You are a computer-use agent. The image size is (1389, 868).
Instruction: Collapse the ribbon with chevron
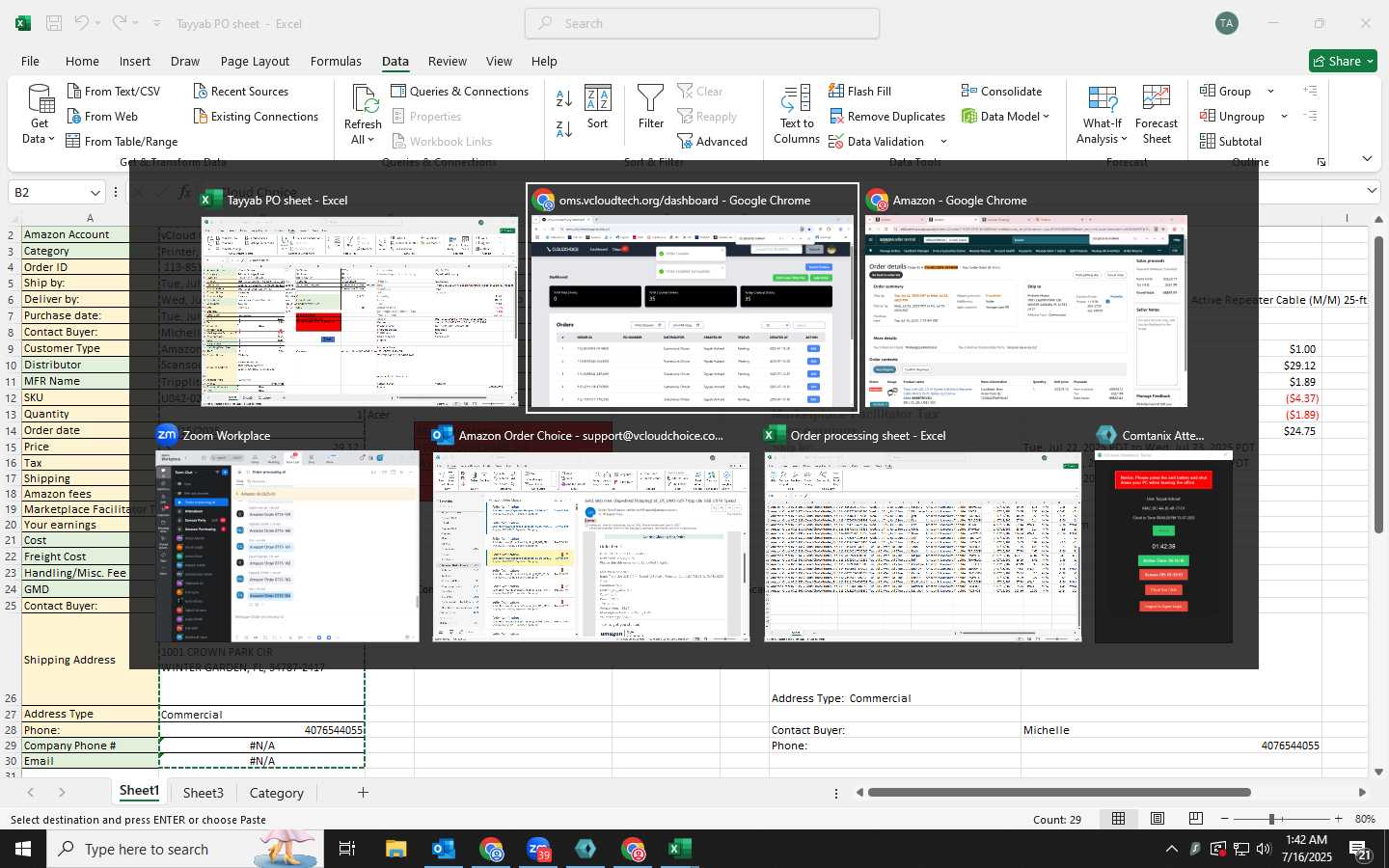coord(1367,158)
